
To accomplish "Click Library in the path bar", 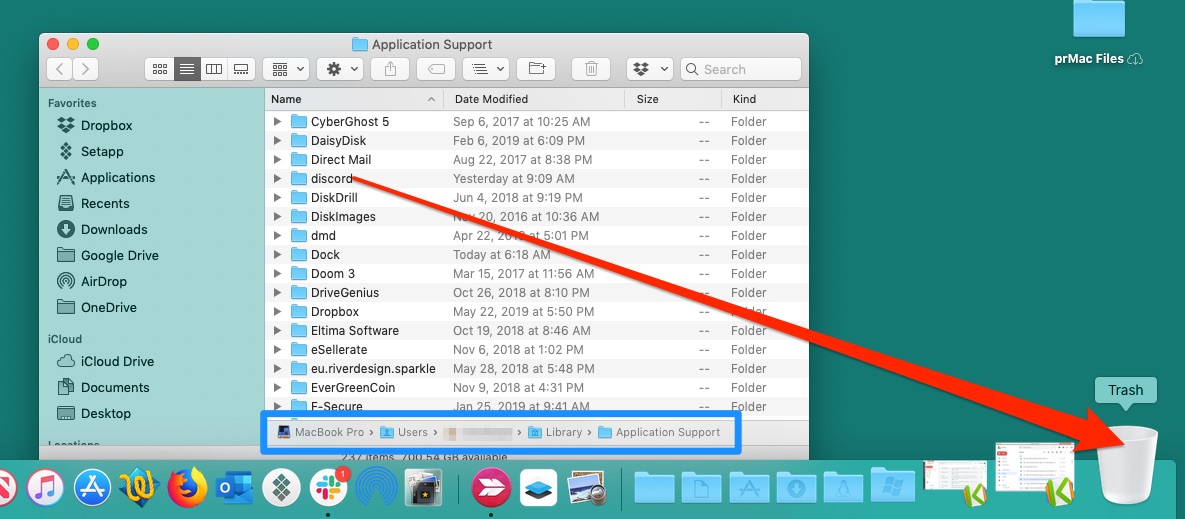I will point(555,432).
